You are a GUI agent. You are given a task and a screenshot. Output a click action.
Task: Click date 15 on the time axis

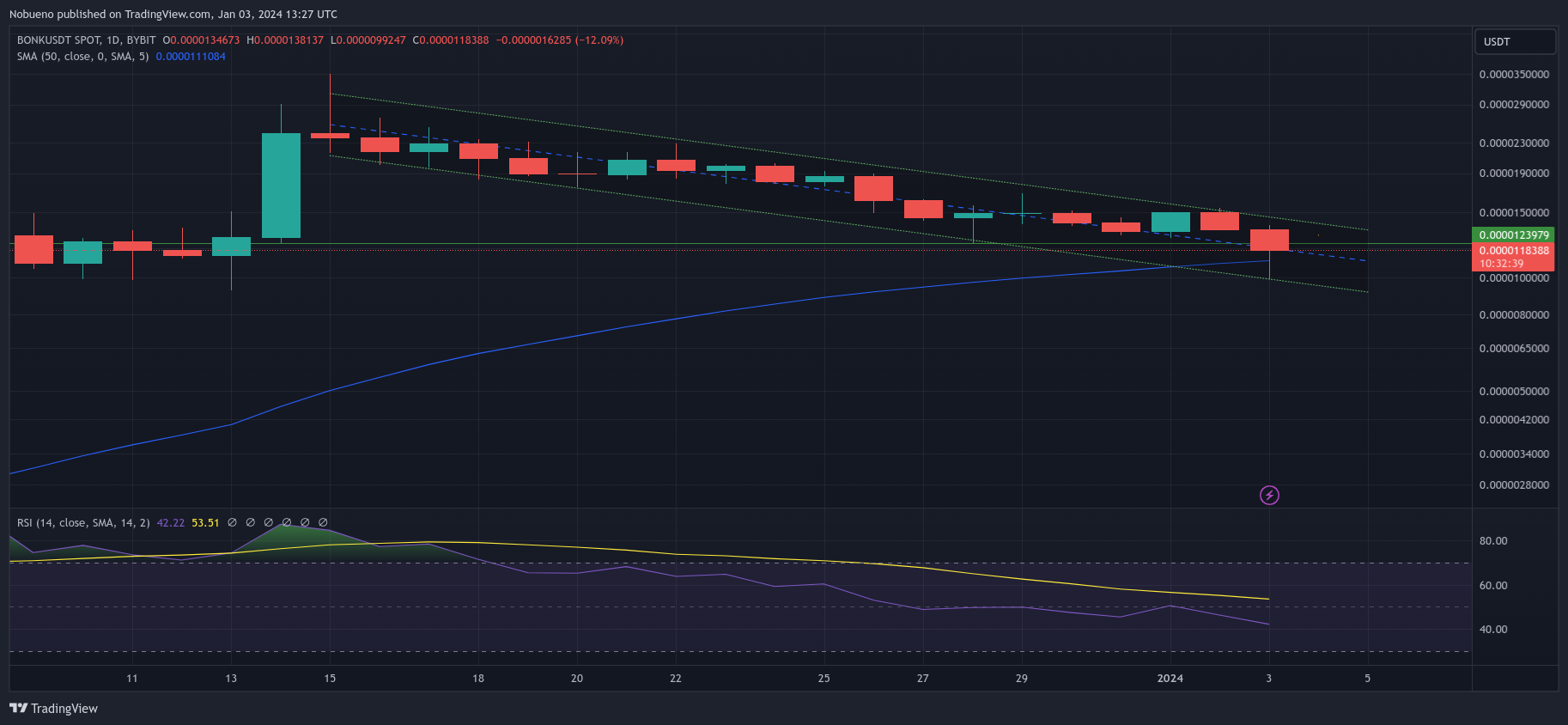tap(330, 679)
